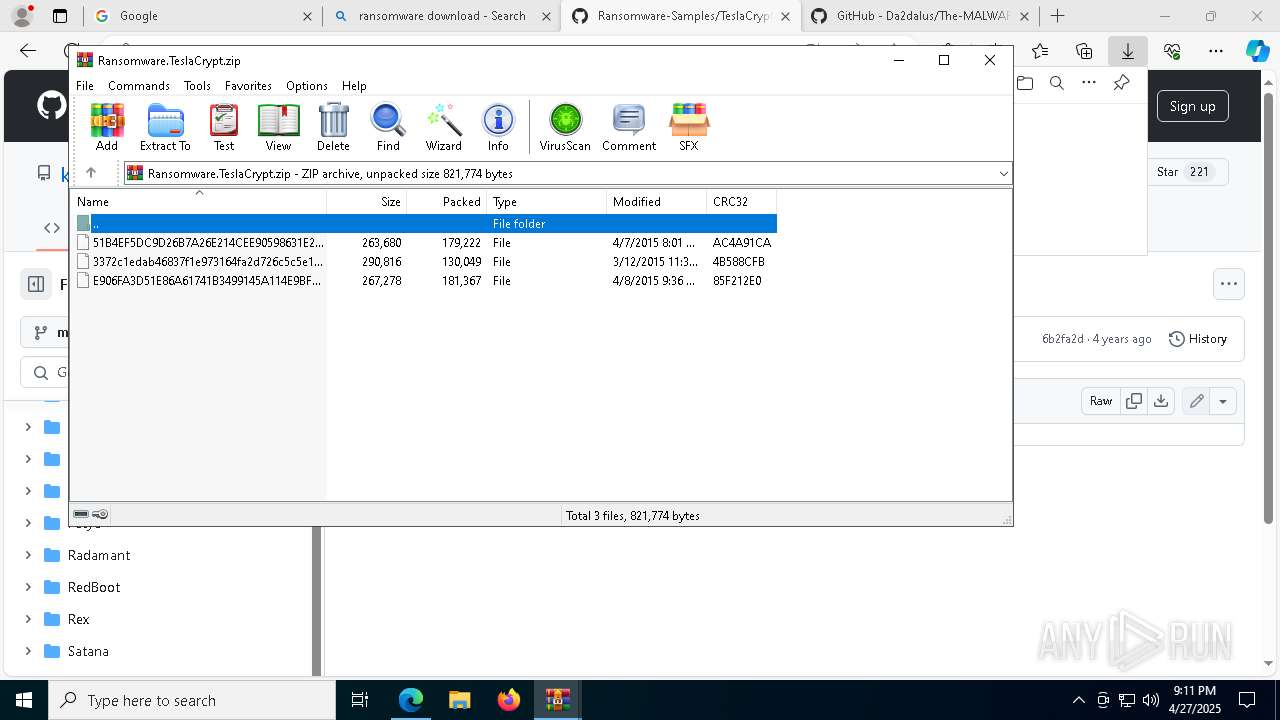Open the Find files tool
This screenshot has width=1280, height=720.
pyautogui.click(x=388, y=127)
